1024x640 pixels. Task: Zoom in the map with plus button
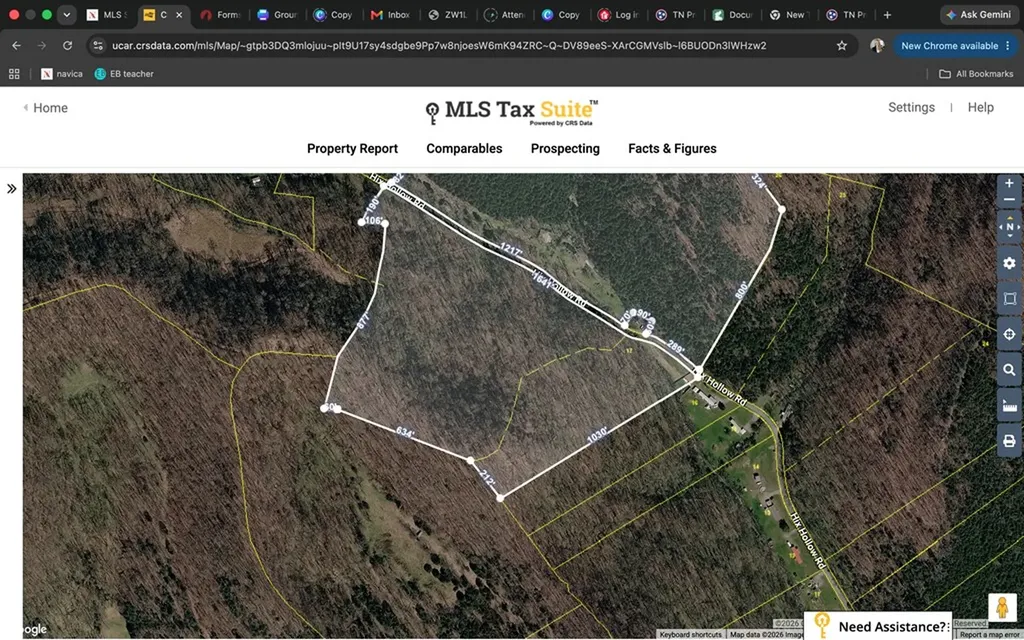pos(1009,184)
